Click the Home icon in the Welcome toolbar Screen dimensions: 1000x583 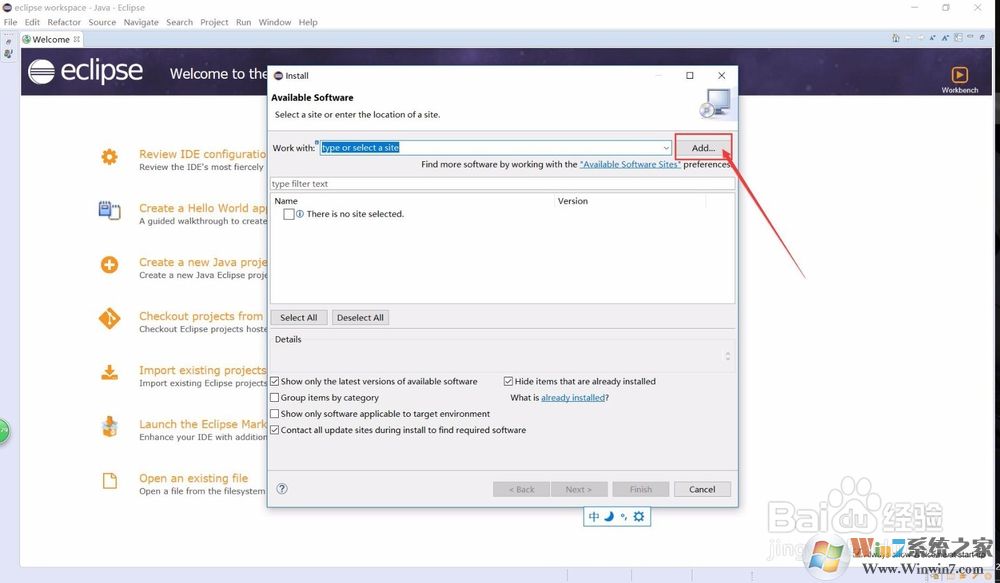896,38
